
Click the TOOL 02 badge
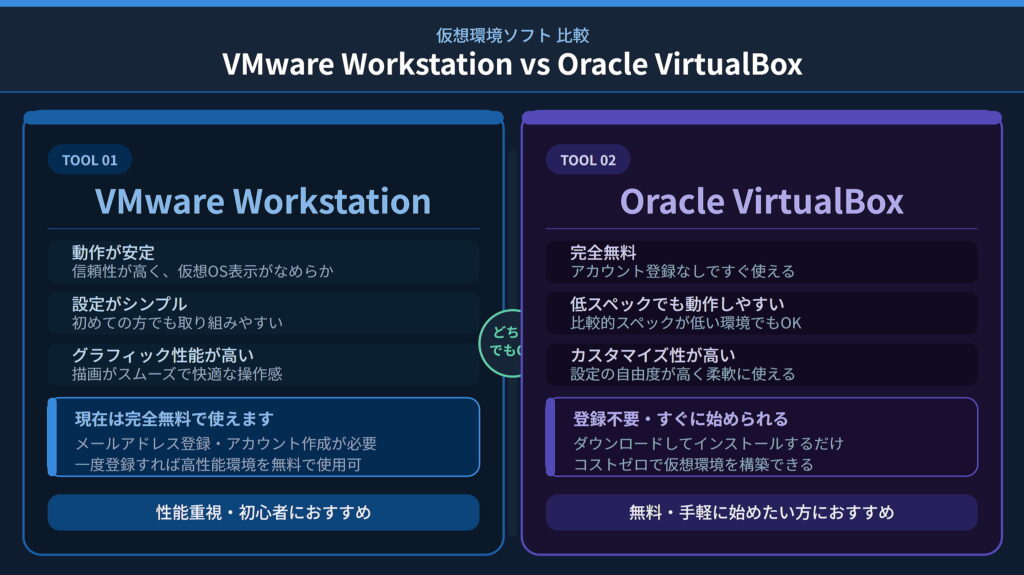point(588,160)
